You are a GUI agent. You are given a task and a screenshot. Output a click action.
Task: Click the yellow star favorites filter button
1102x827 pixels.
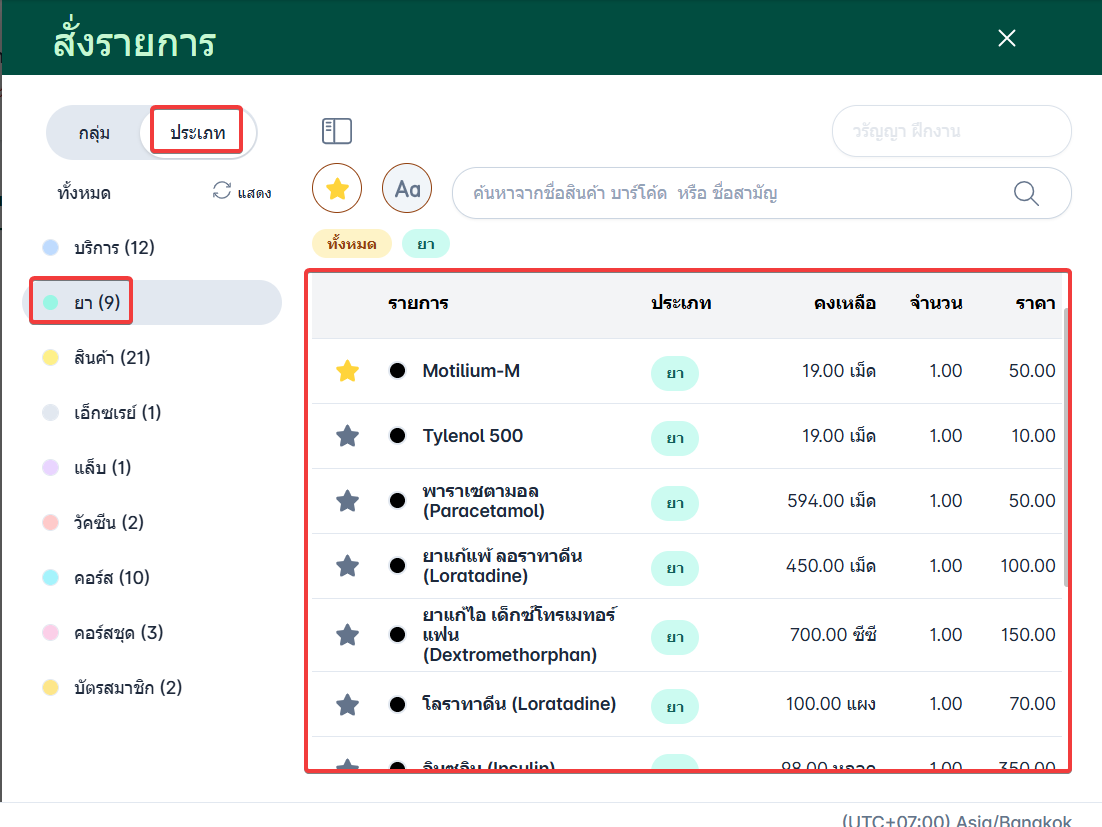click(x=337, y=188)
